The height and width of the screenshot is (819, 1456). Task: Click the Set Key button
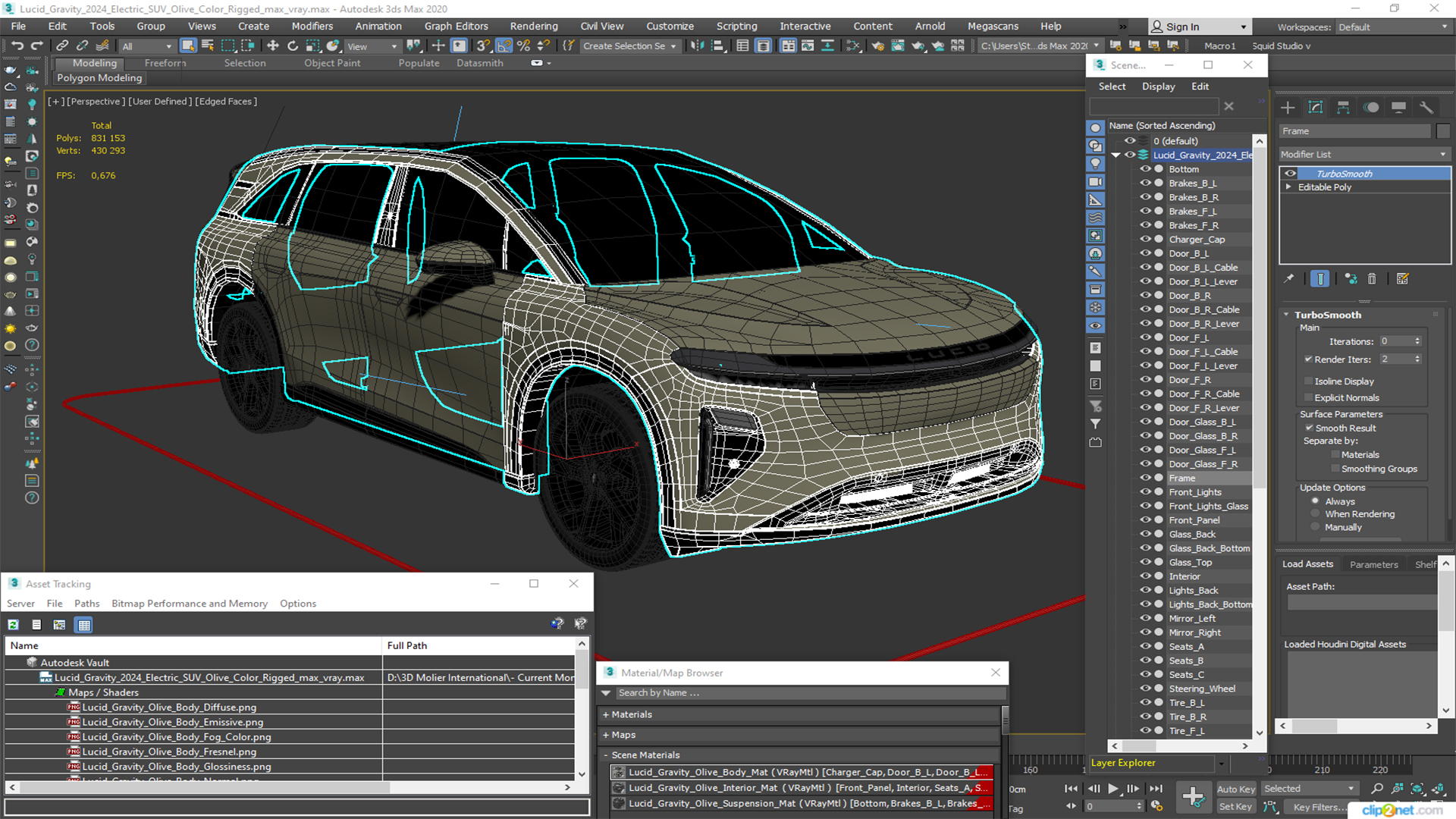coord(1235,807)
